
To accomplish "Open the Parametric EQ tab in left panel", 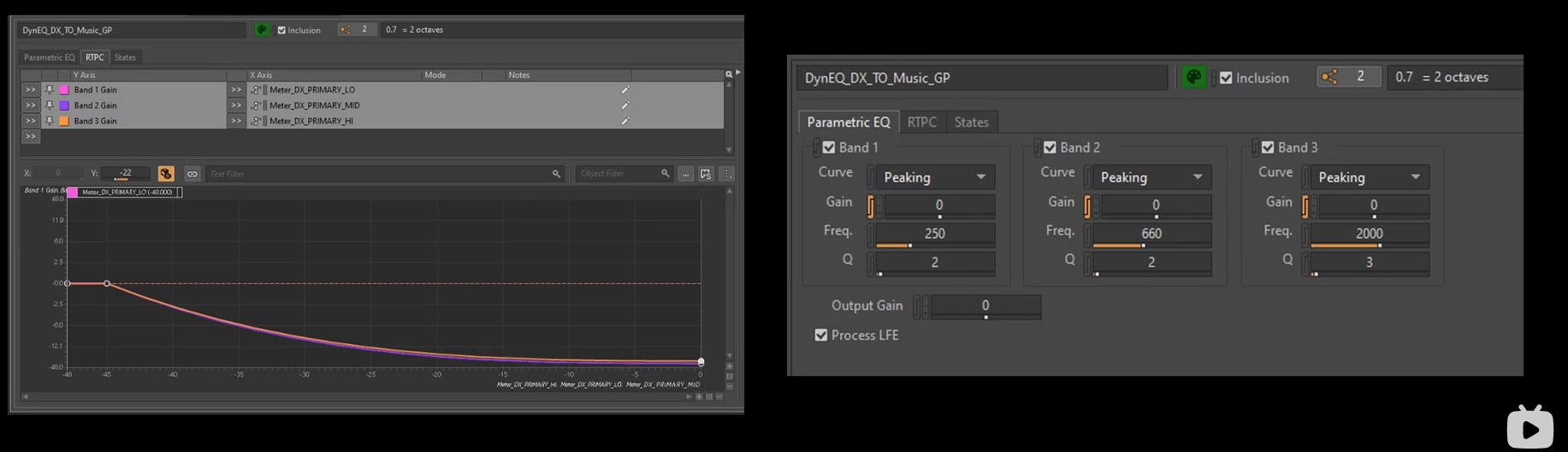I will click(x=49, y=57).
